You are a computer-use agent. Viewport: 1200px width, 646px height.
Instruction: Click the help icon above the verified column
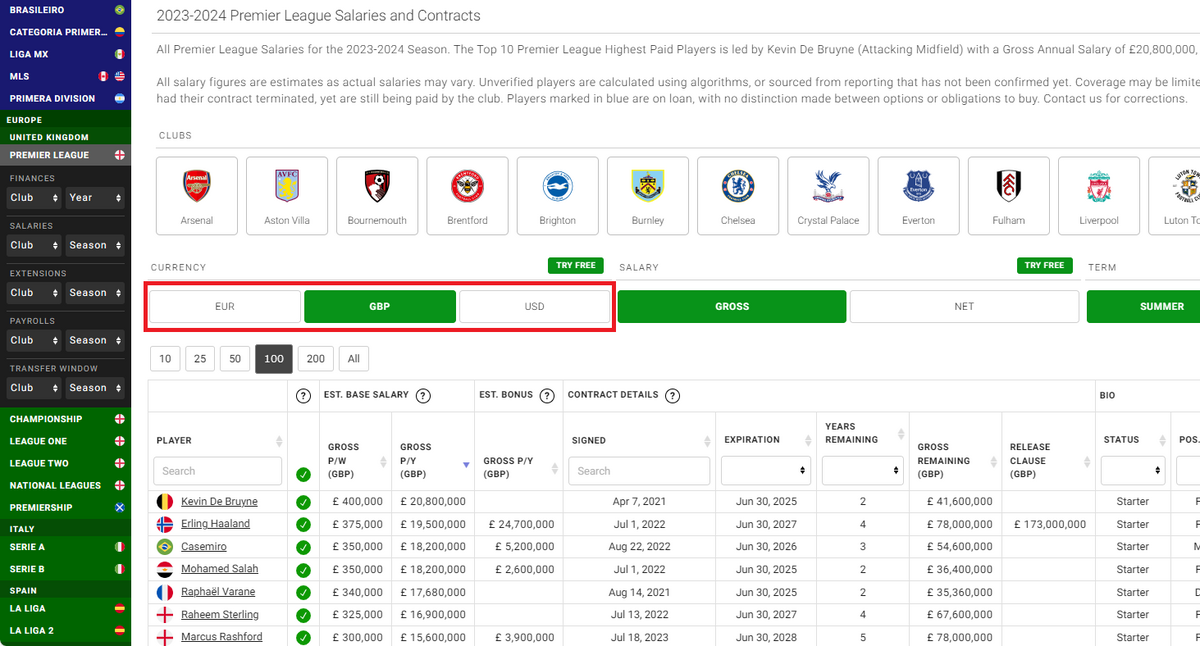303,395
